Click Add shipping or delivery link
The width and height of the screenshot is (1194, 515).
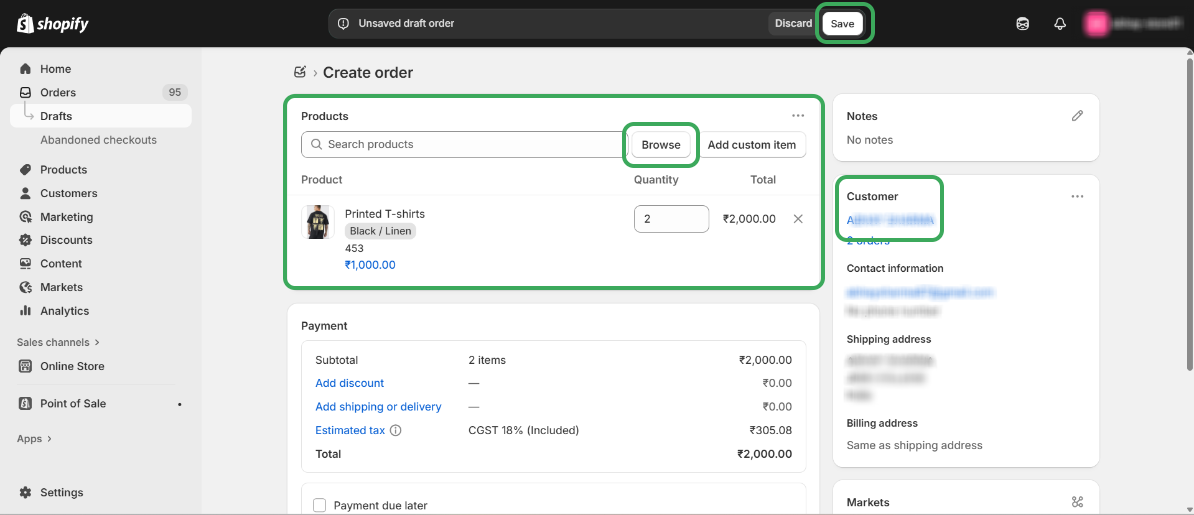click(378, 407)
